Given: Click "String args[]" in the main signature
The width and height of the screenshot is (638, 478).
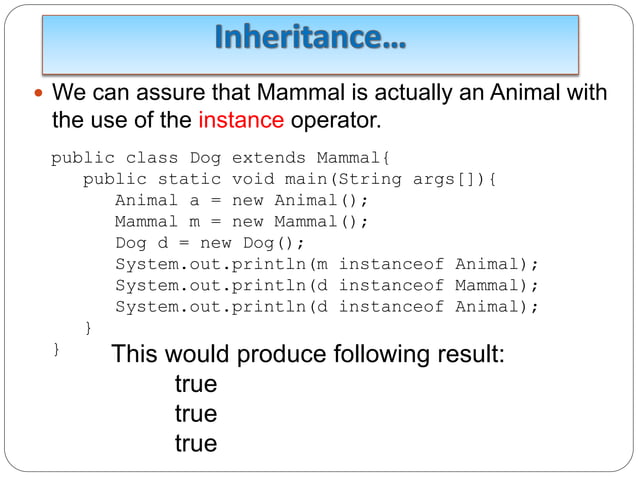Looking at the screenshot, I should tap(413, 180).
